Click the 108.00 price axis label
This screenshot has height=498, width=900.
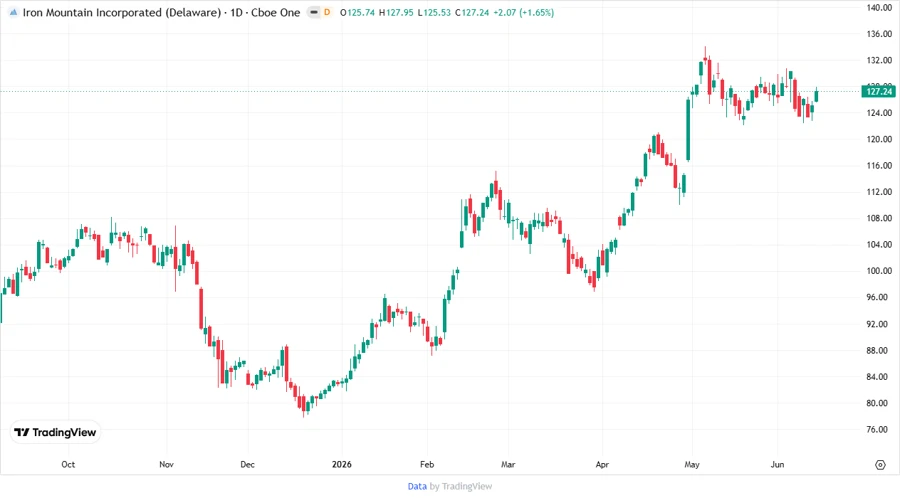tap(879, 219)
